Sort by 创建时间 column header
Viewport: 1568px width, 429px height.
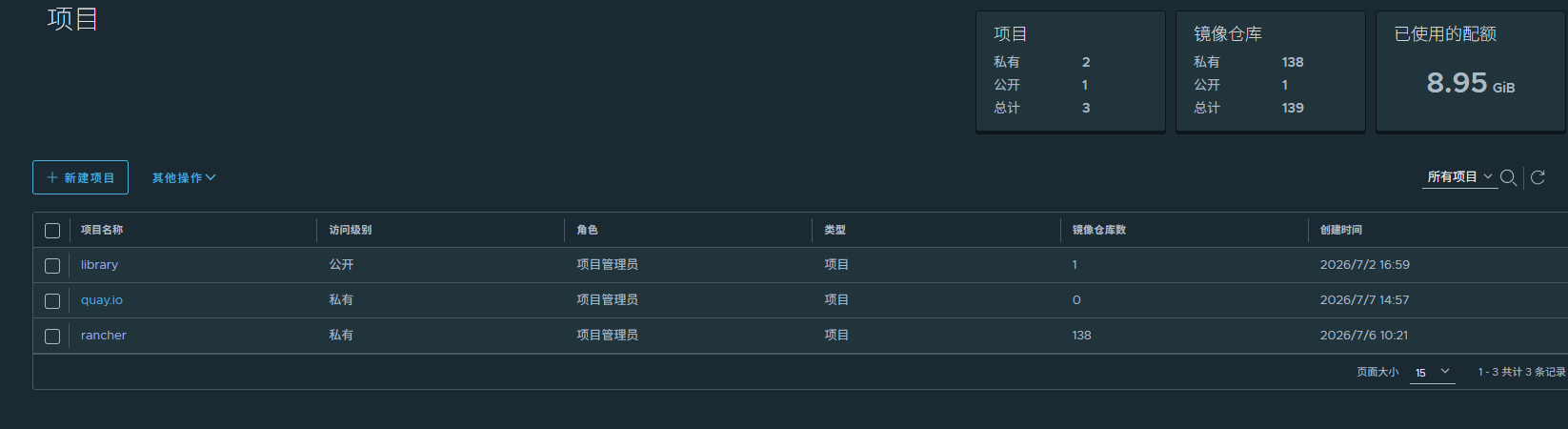(x=1341, y=230)
